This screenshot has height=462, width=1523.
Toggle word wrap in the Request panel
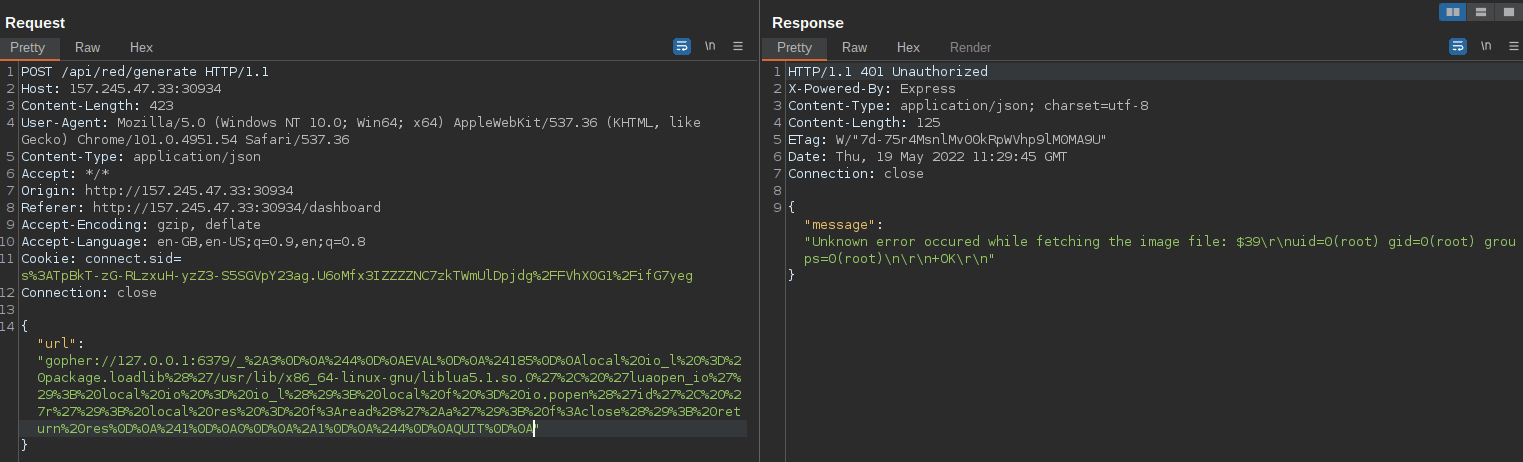pyautogui.click(x=682, y=46)
